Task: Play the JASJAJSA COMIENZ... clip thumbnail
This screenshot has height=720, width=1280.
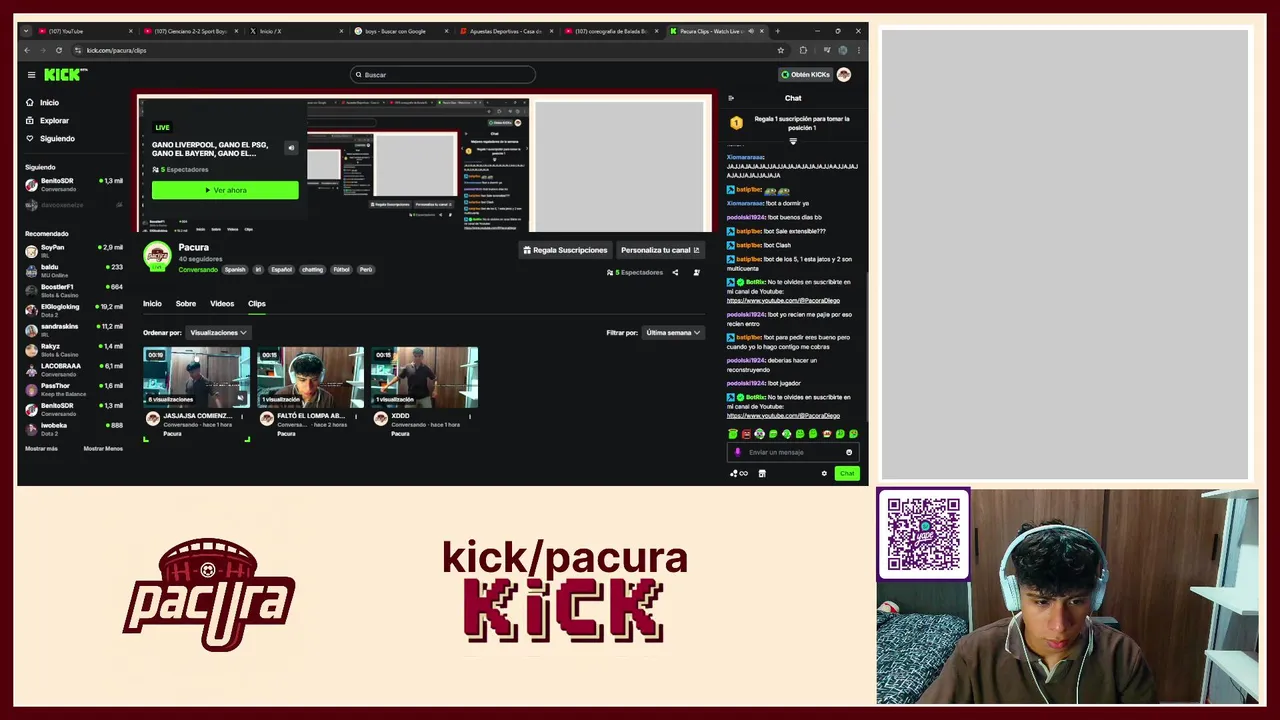Action: click(x=197, y=376)
